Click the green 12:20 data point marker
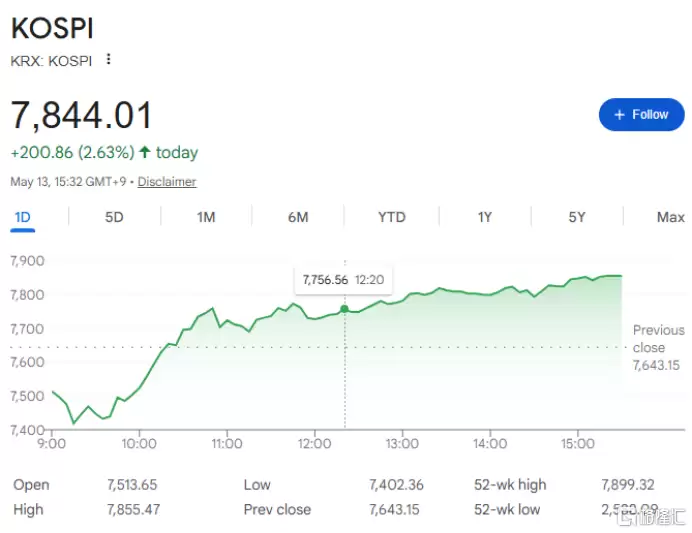Screen dimensions: 692x533 coord(345,309)
